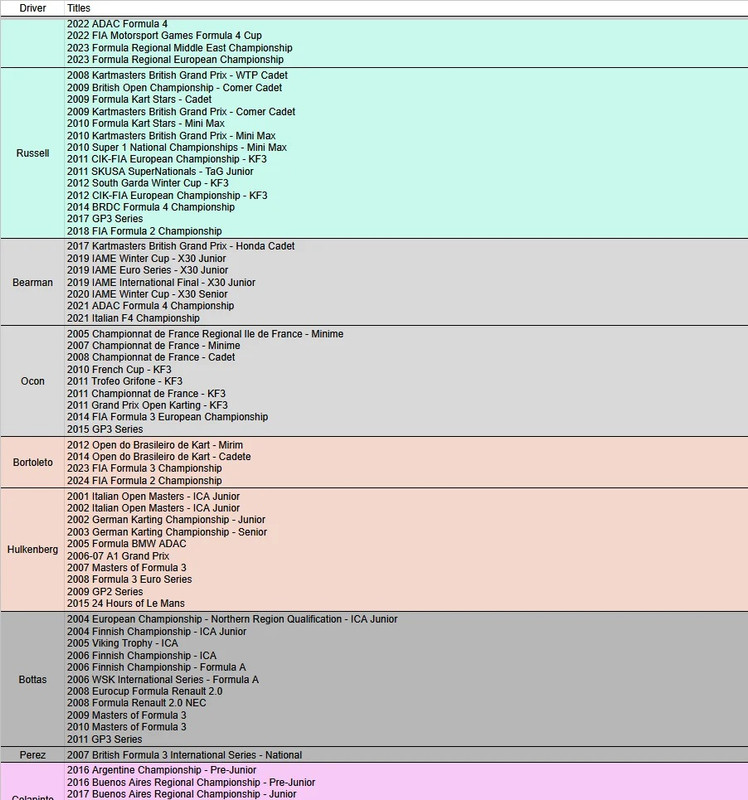
Task: Click '2019 IAME International Final - X30 Junior'
Action: tap(161, 283)
